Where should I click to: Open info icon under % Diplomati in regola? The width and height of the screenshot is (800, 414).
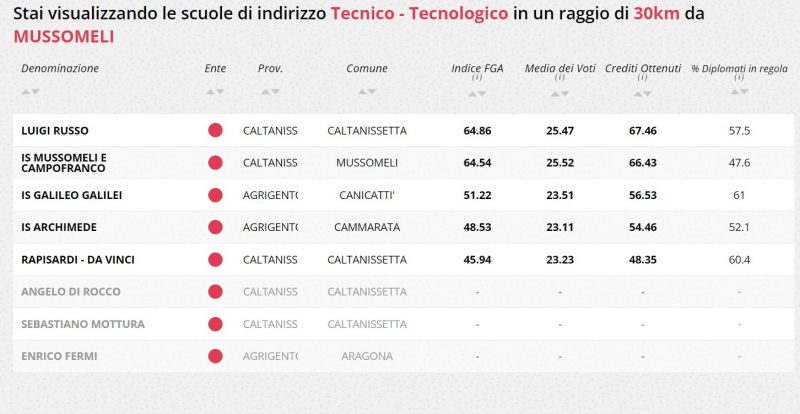(x=739, y=78)
